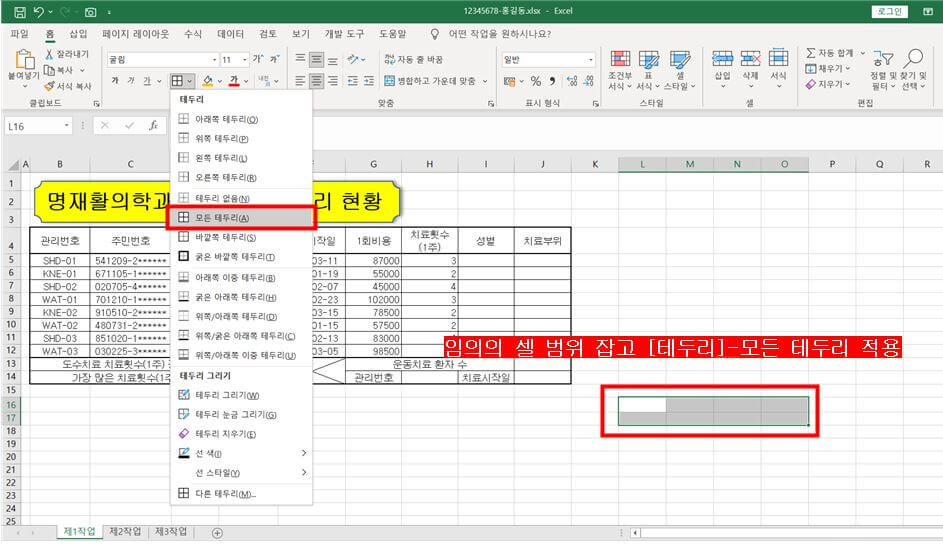
Task: Select 굵은 바깥쪽 테두리 in borders menu
Action: [241, 257]
